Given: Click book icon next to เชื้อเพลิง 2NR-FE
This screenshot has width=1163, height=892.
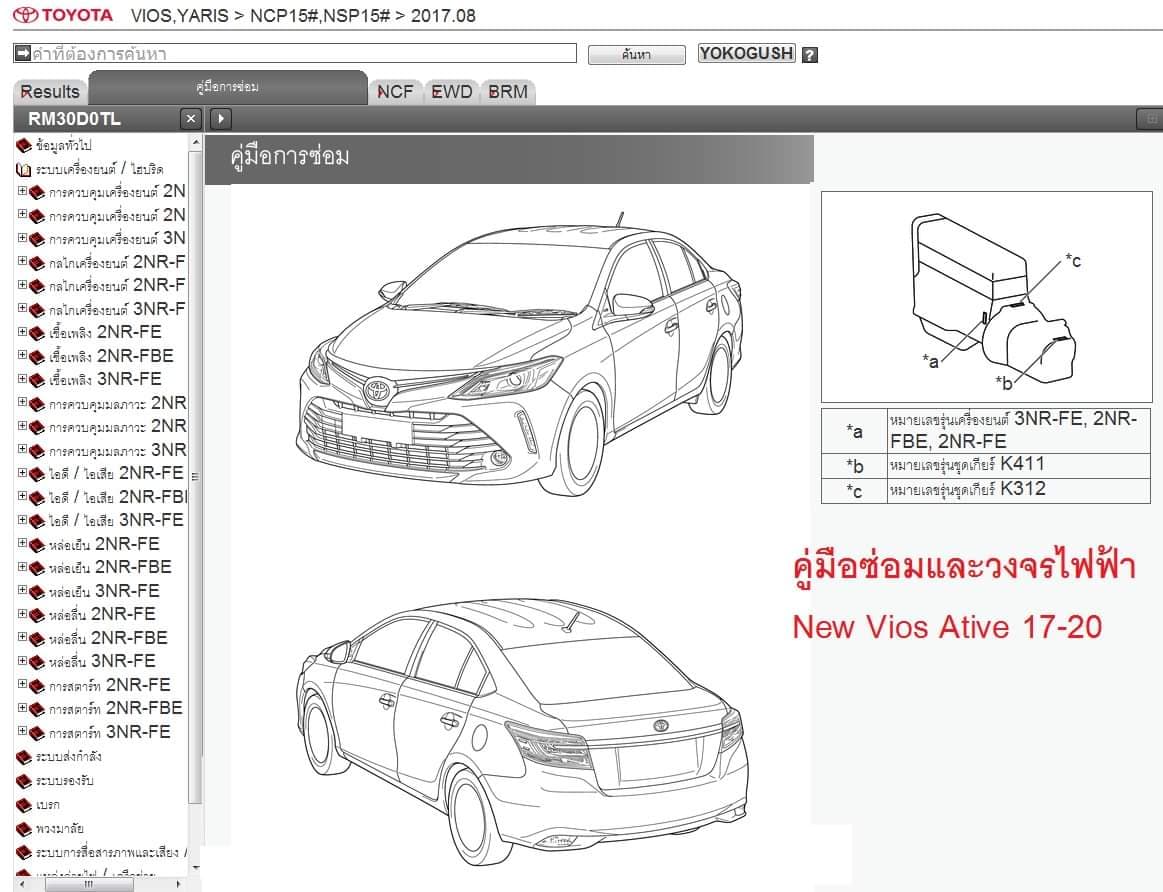Looking at the screenshot, I should pos(37,334).
